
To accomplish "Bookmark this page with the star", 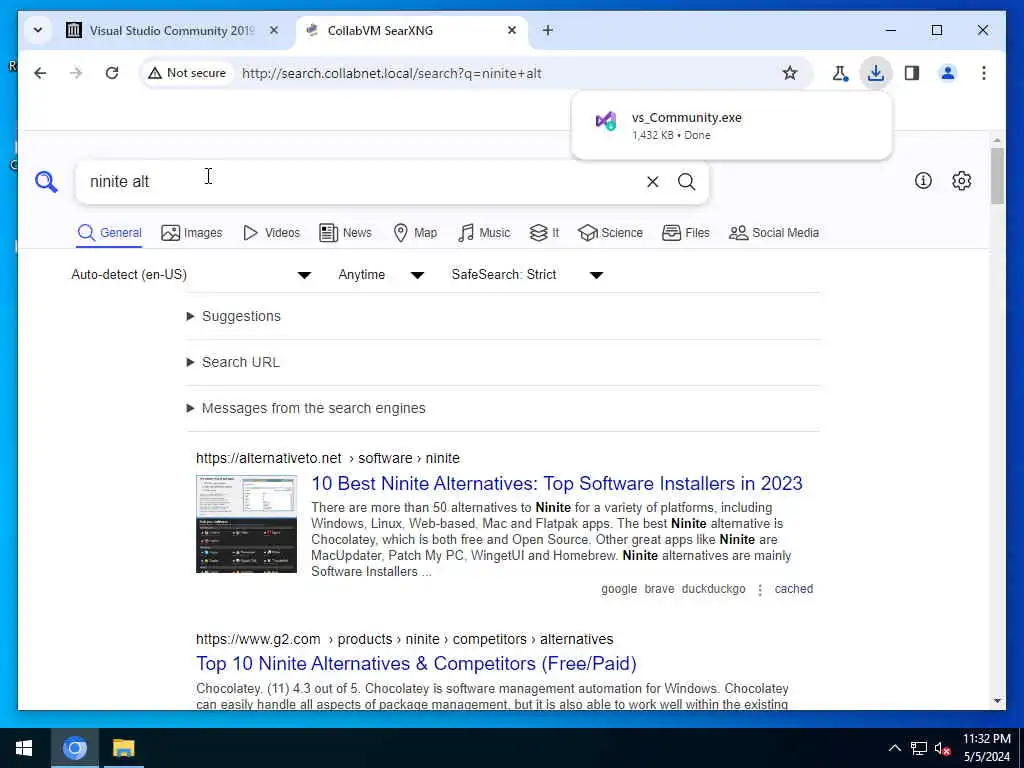I will point(790,73).
